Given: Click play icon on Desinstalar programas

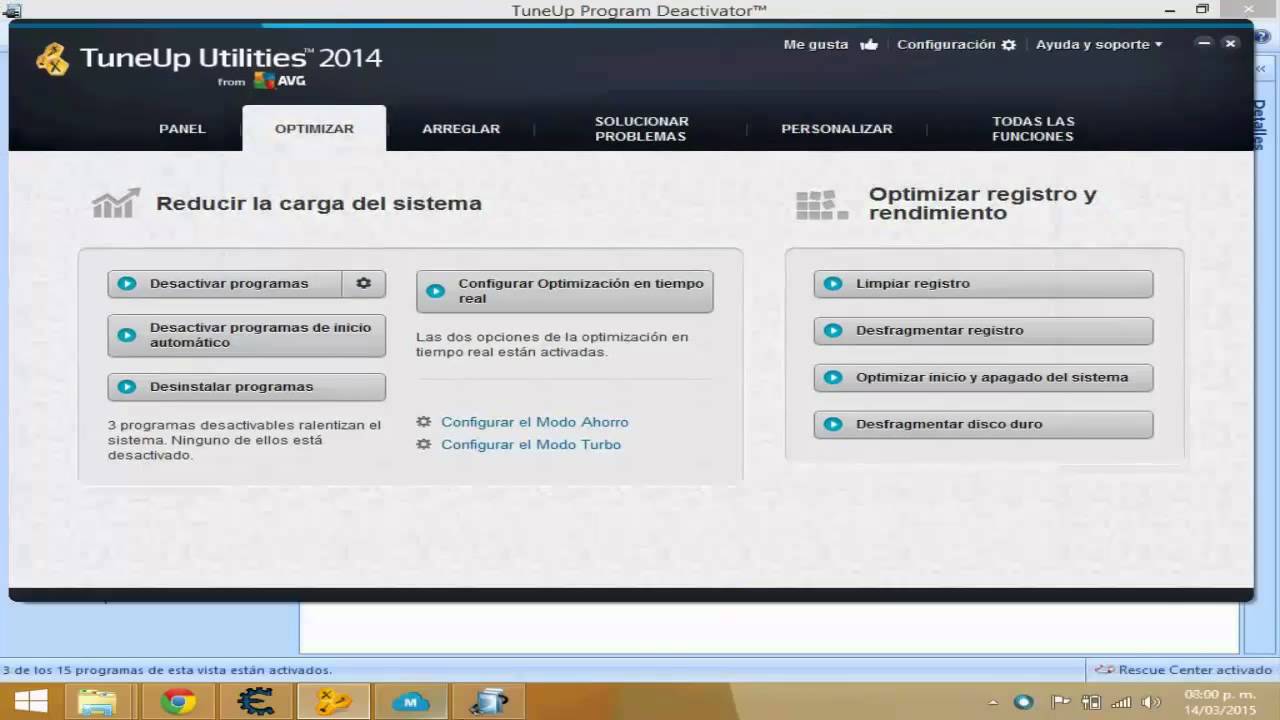Looking at the screenshot, I should tap(127, 387).
